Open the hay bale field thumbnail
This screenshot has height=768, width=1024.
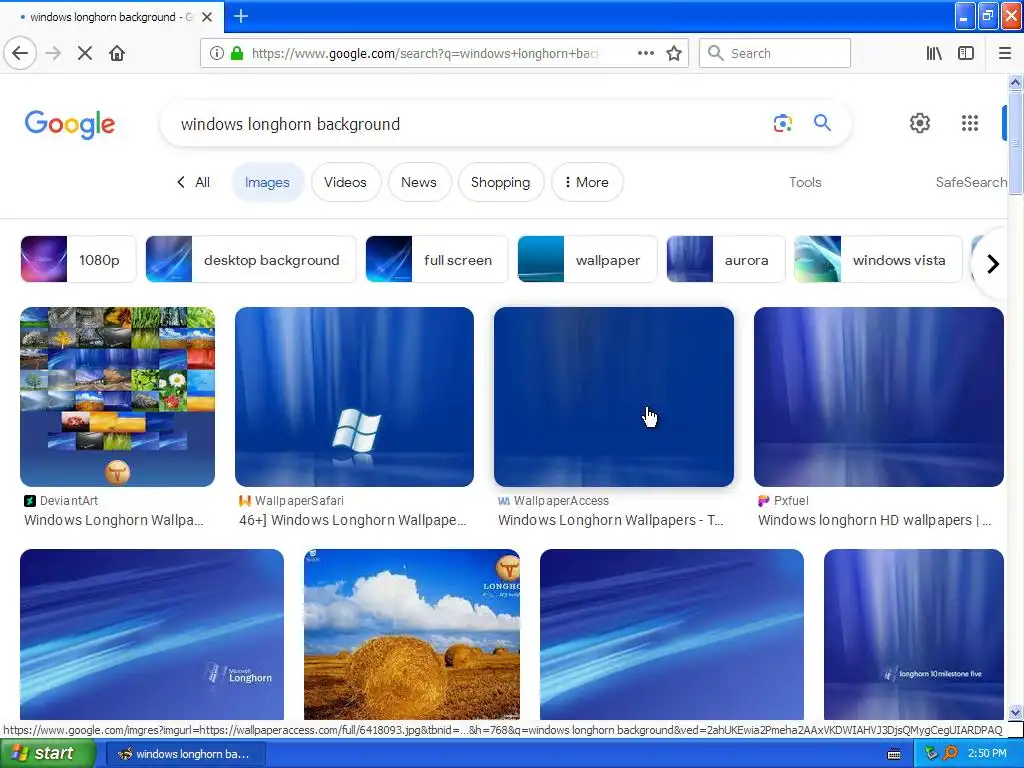(412, 634)
